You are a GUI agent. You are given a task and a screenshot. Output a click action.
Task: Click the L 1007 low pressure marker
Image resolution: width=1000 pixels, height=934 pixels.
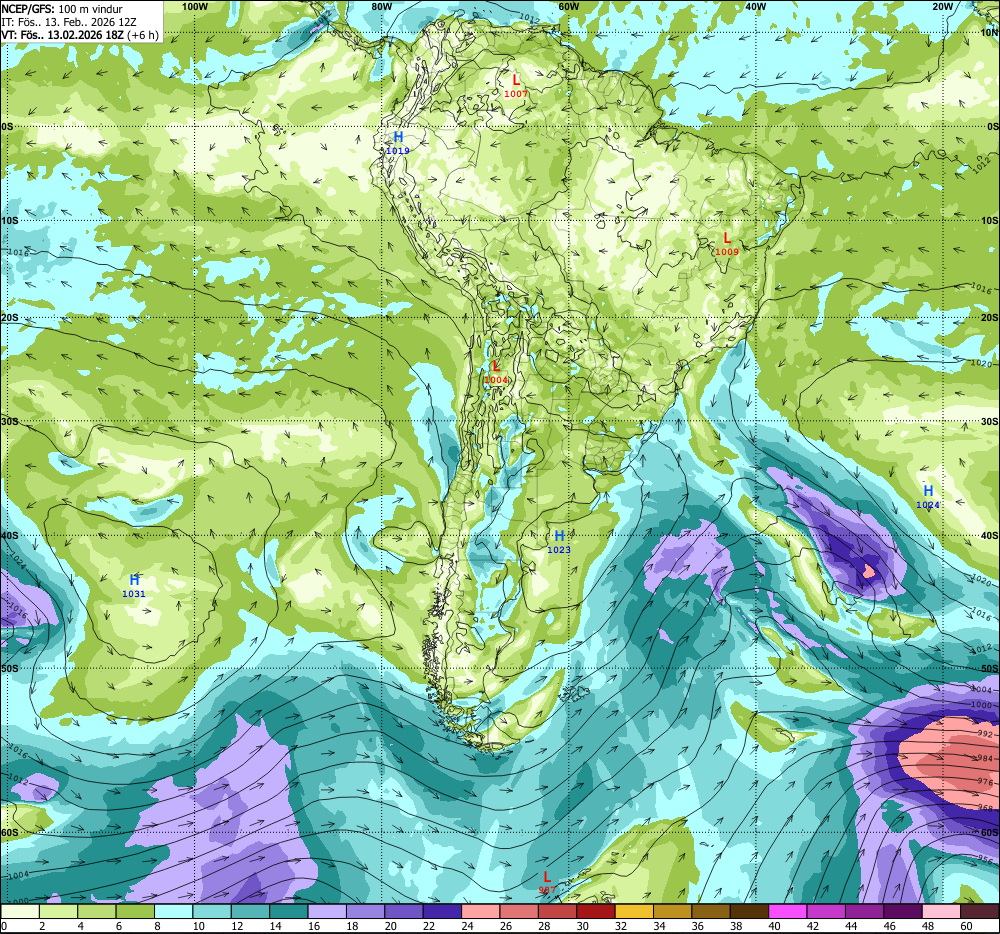[x=516, y=85]
